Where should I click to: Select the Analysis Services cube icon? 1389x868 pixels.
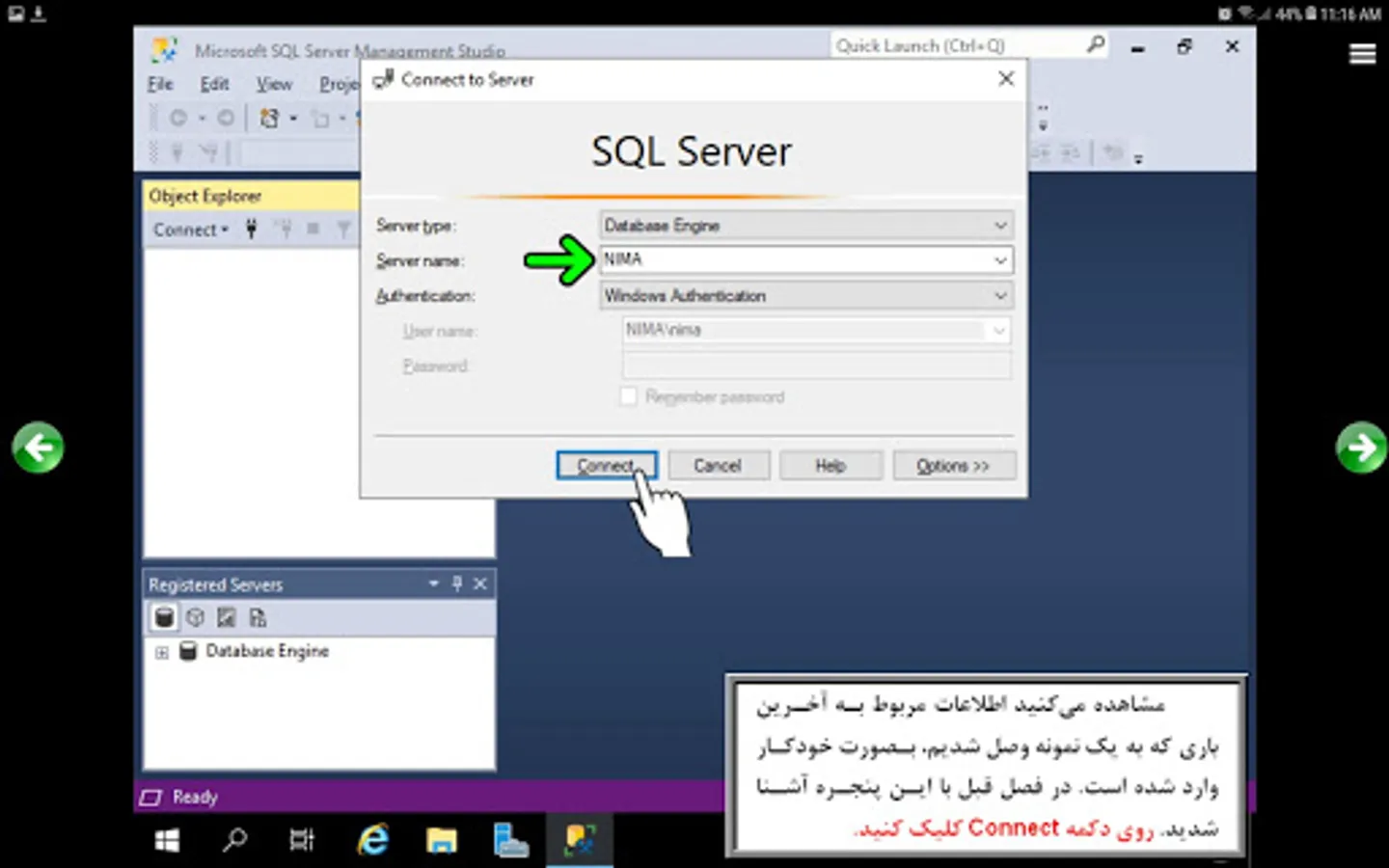click(x=196, y=617)
